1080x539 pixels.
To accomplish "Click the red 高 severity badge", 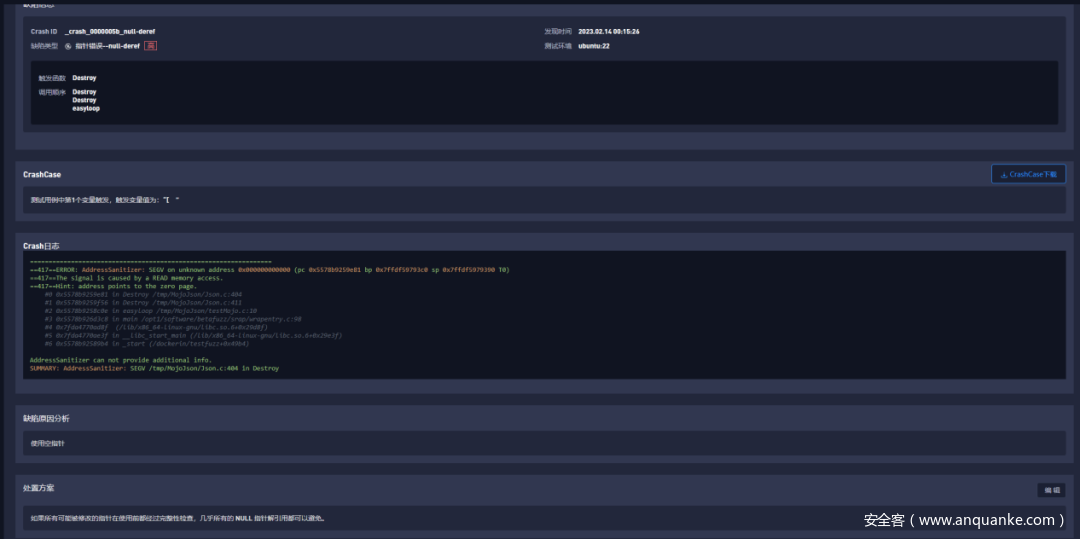I will point(150,46).
